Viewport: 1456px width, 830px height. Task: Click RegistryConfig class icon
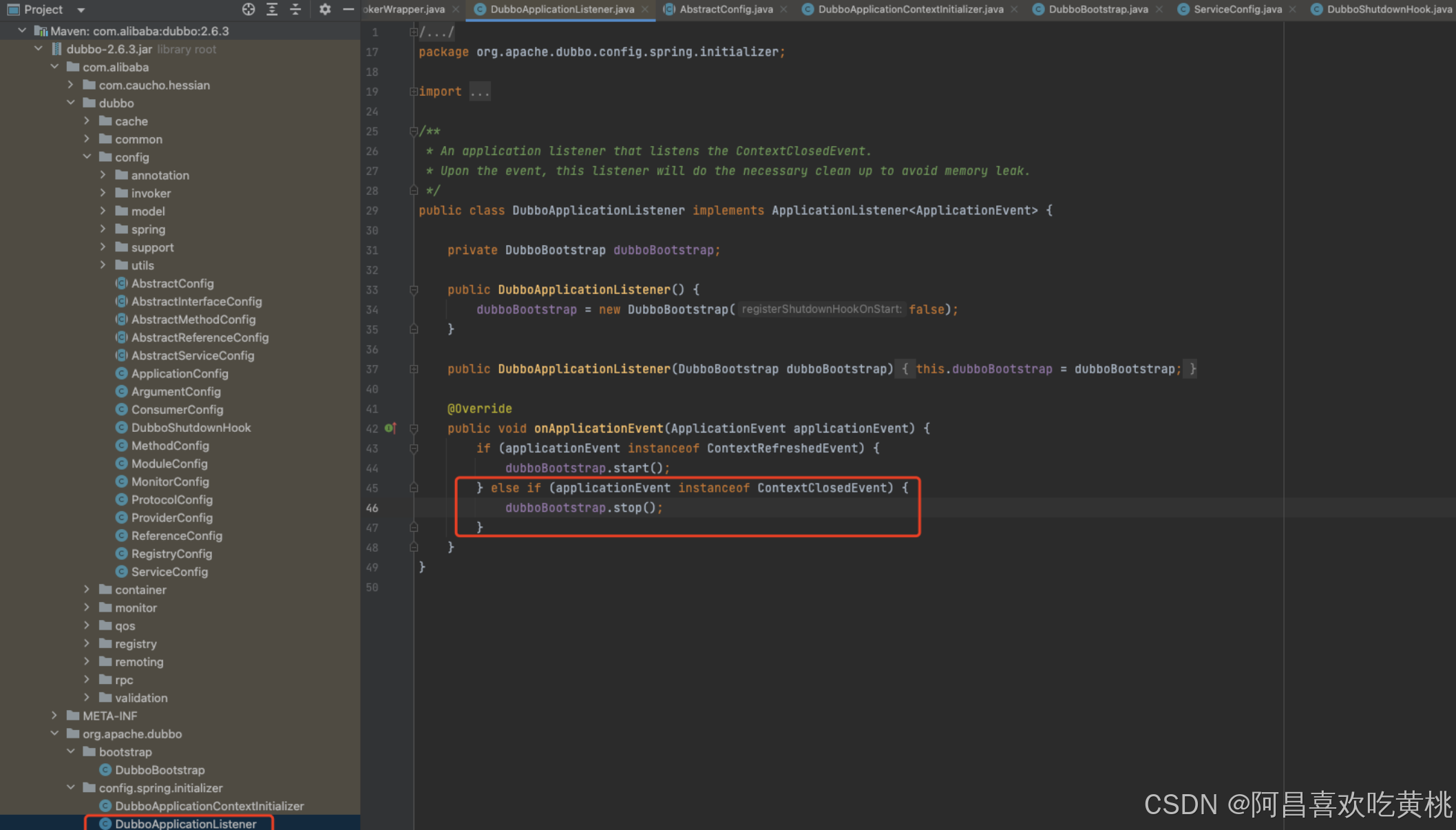(122, 553)
